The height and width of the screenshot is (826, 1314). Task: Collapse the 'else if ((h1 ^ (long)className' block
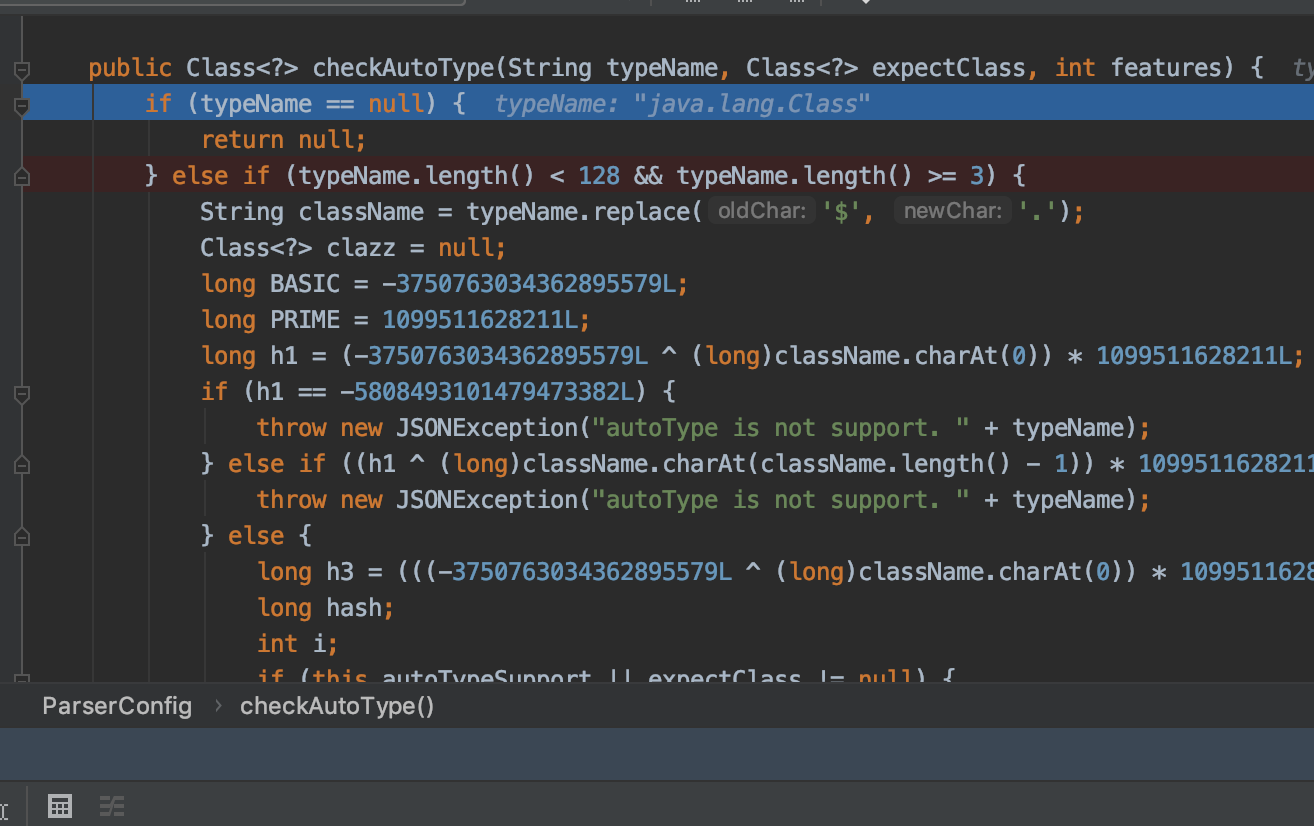[21, 466]
